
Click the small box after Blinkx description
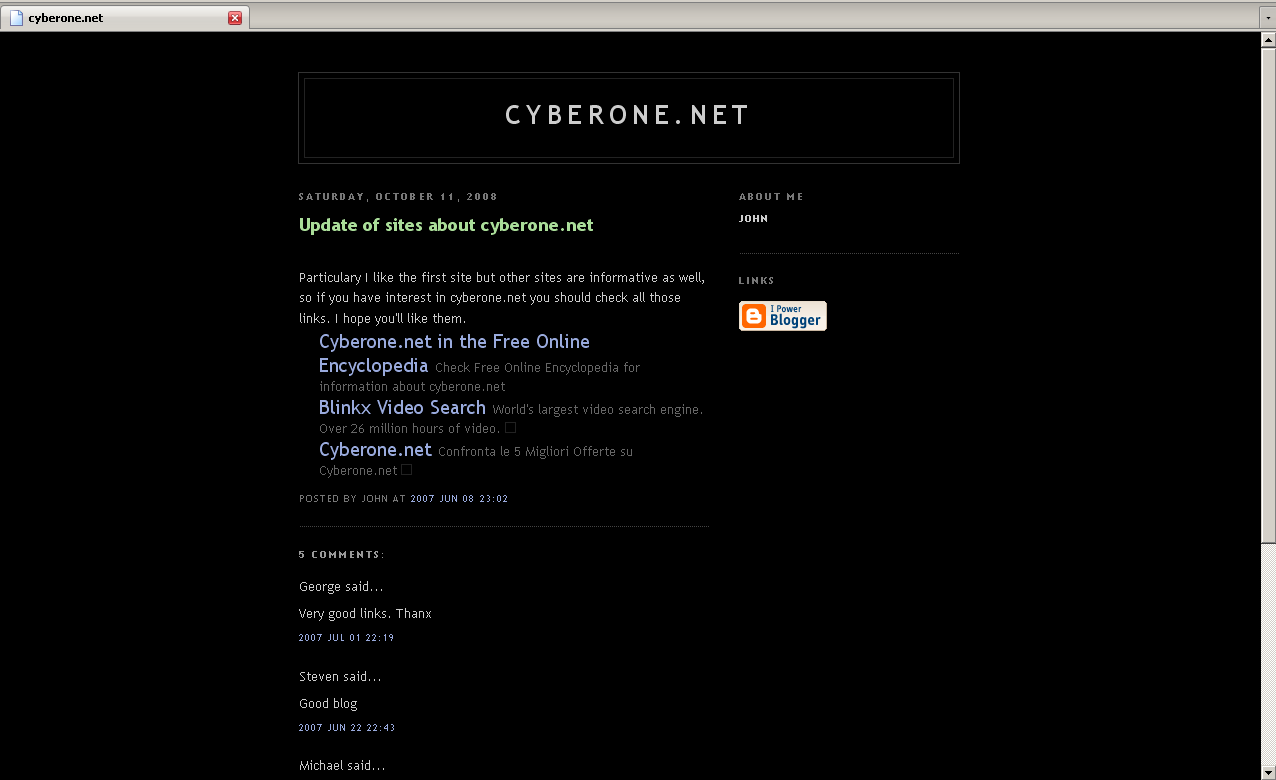pyautogui.click(x=510, y=428)
